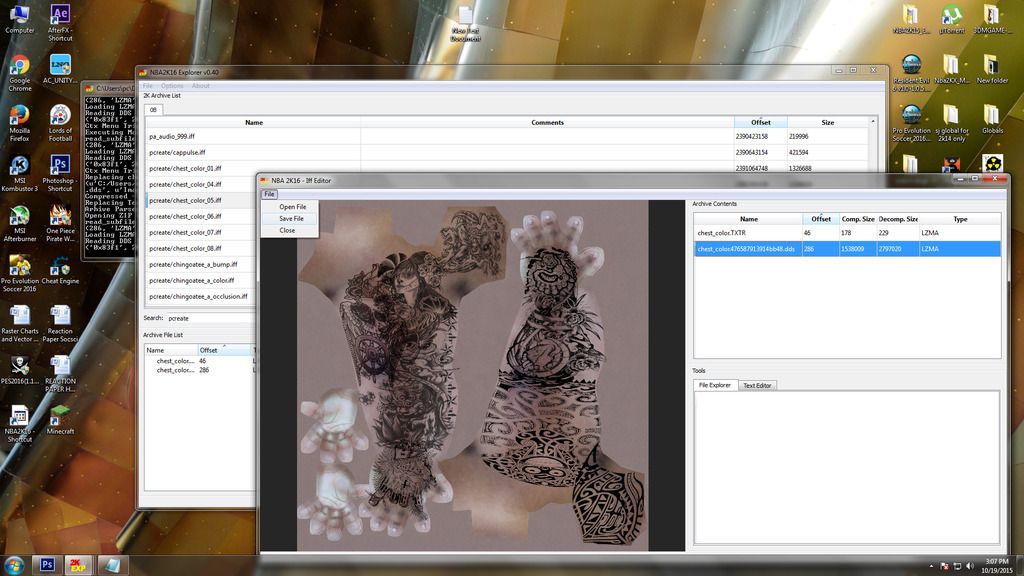Screen dimensions: 1024x576
Task: Open the NBA2K16 Shortcut desktop icon
Action: (x=20, y=424)
